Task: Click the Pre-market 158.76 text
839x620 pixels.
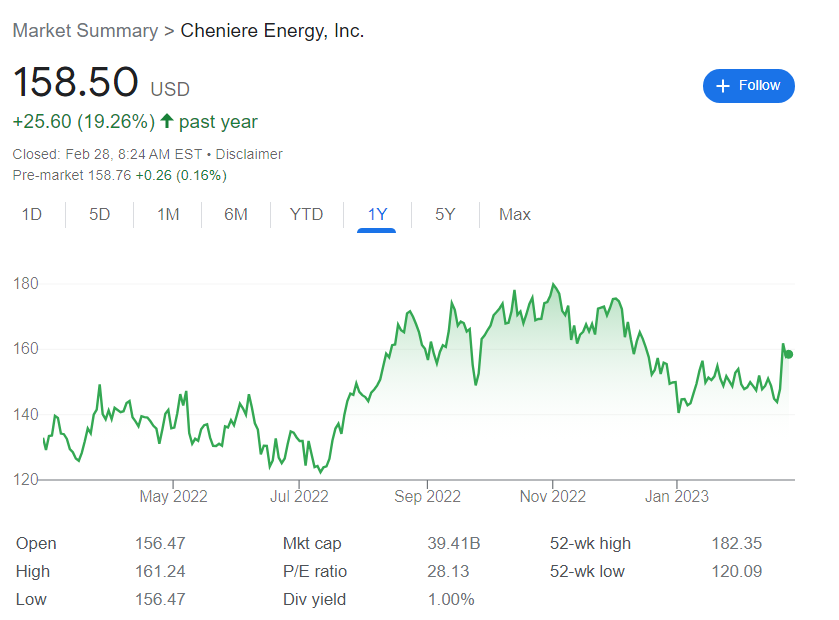Action: (72, 175)
